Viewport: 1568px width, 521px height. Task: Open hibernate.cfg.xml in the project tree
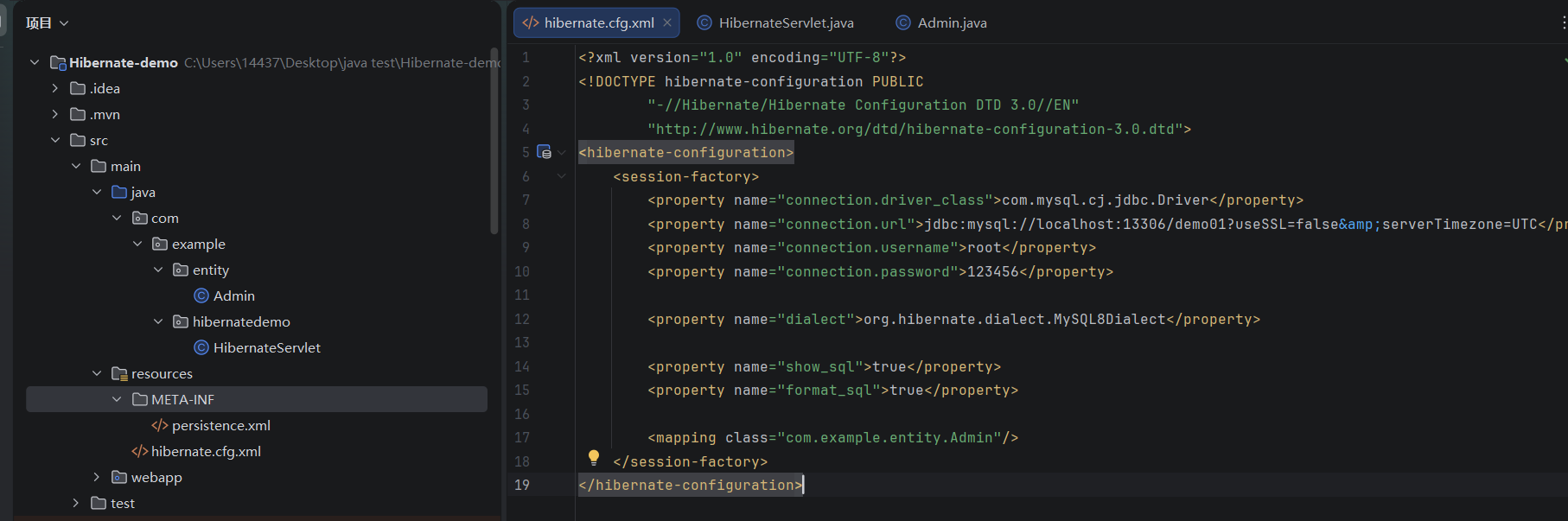pyautogui.click(x=206, y=451)
